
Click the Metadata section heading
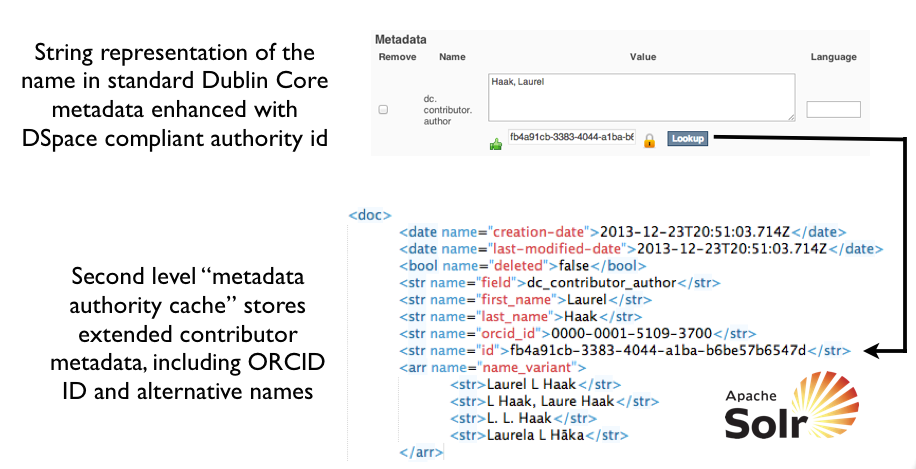(400, 39)
